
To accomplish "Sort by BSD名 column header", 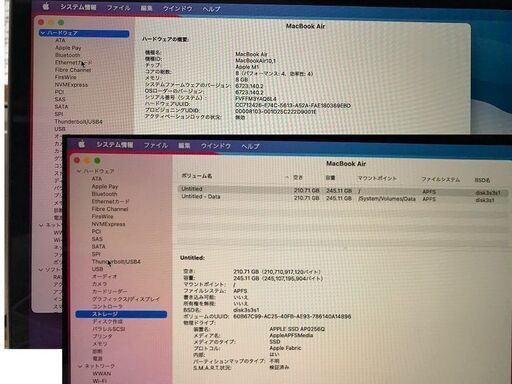I will [482, 180].
